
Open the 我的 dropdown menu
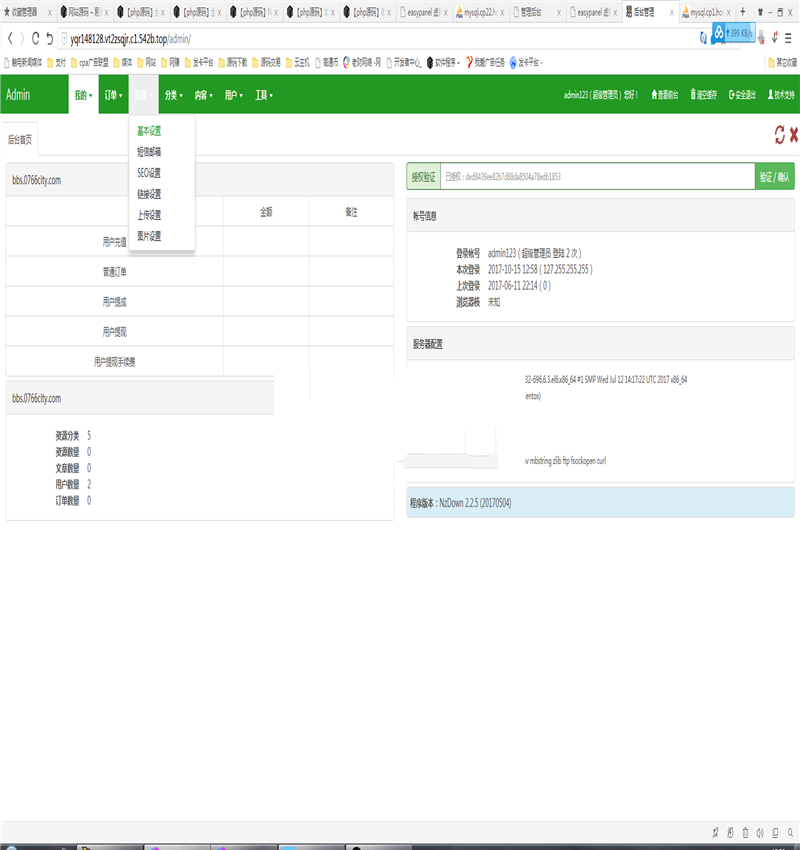point(83,95)
